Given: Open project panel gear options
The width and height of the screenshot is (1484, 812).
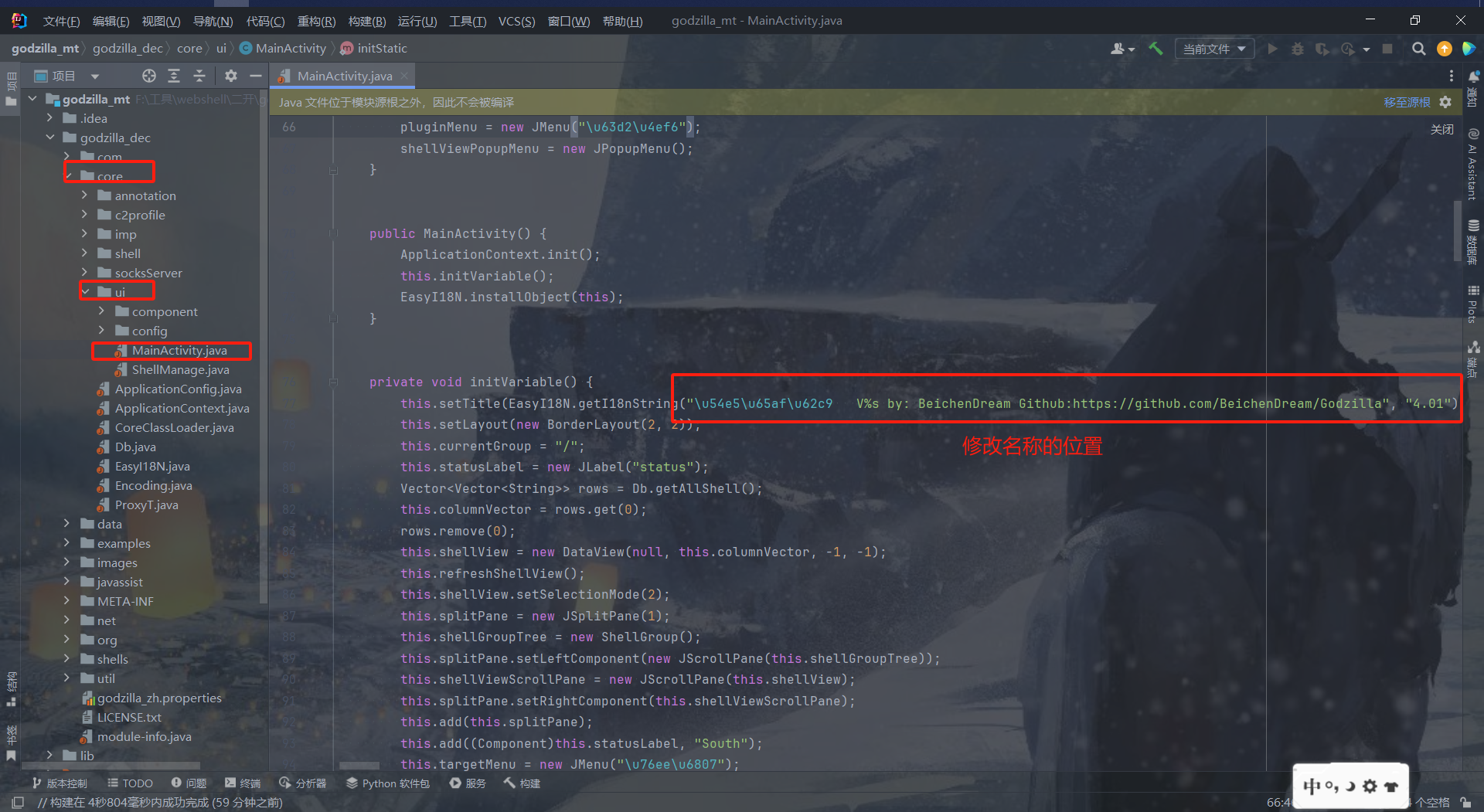Looking at the screenshot, I should 230,76.
